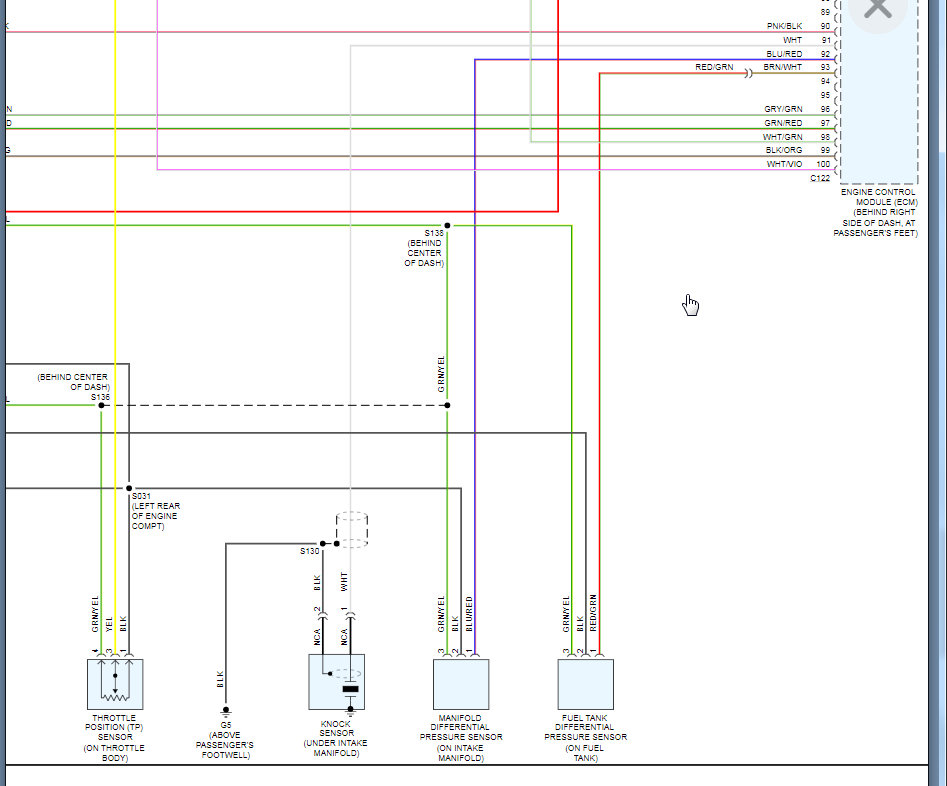947x786 pixels.
Task: Click the vertical 'WHT' label above knock sensor
Action: [344, 581]
